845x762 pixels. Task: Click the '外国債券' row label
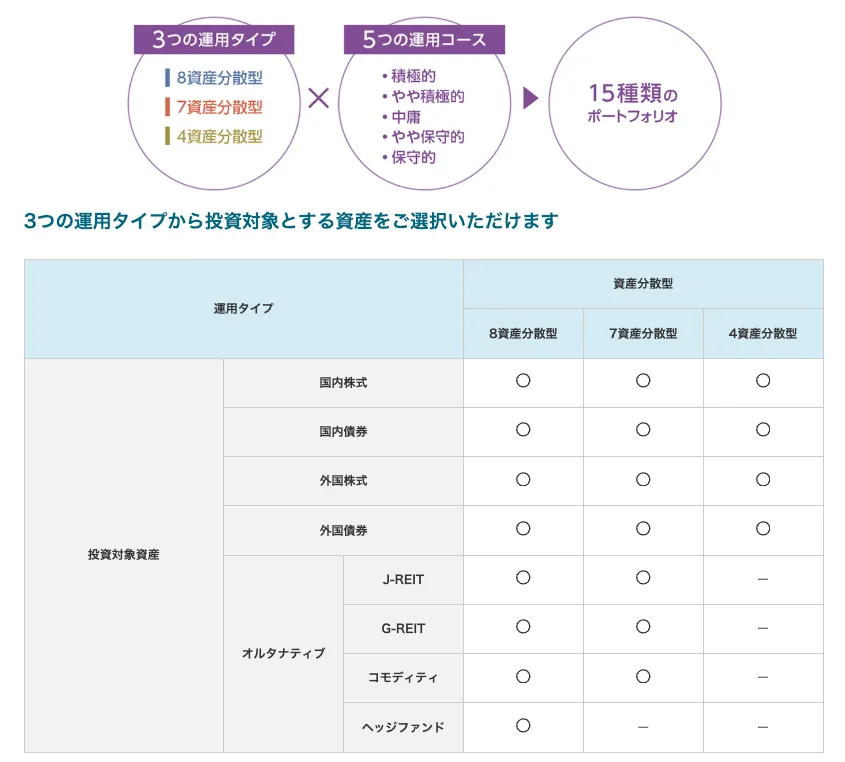[x=343, y=530]
